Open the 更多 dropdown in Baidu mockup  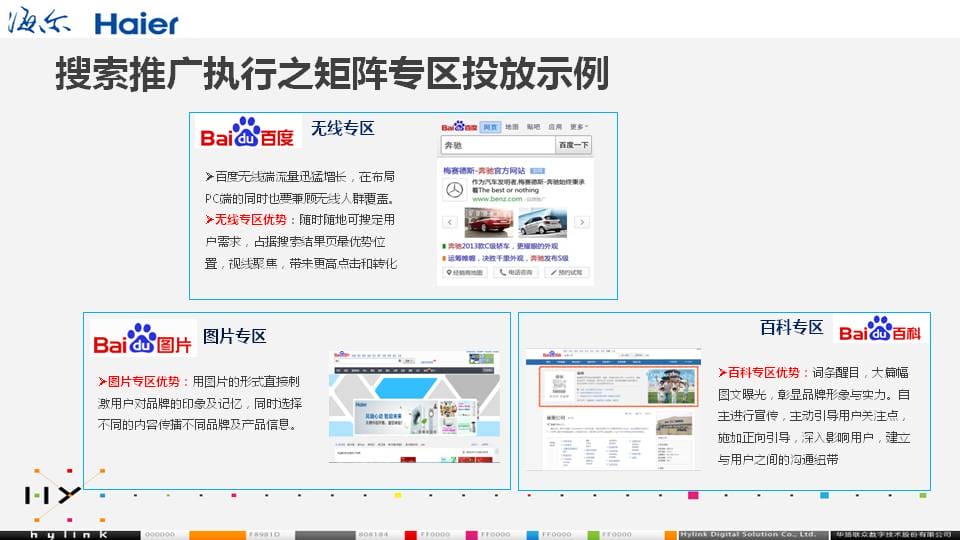tap(579, 127)
